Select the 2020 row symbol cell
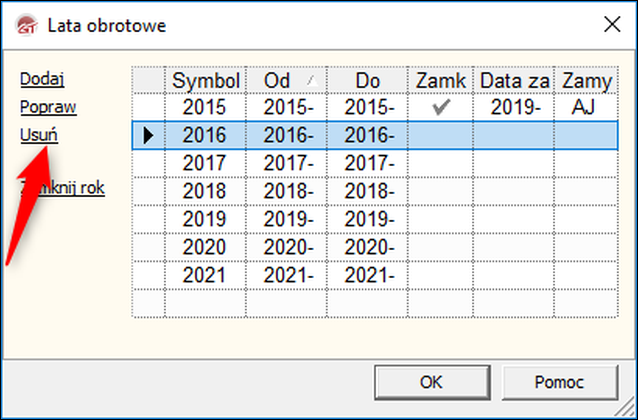This screenshot has width=638, height=420. (205, 247)
